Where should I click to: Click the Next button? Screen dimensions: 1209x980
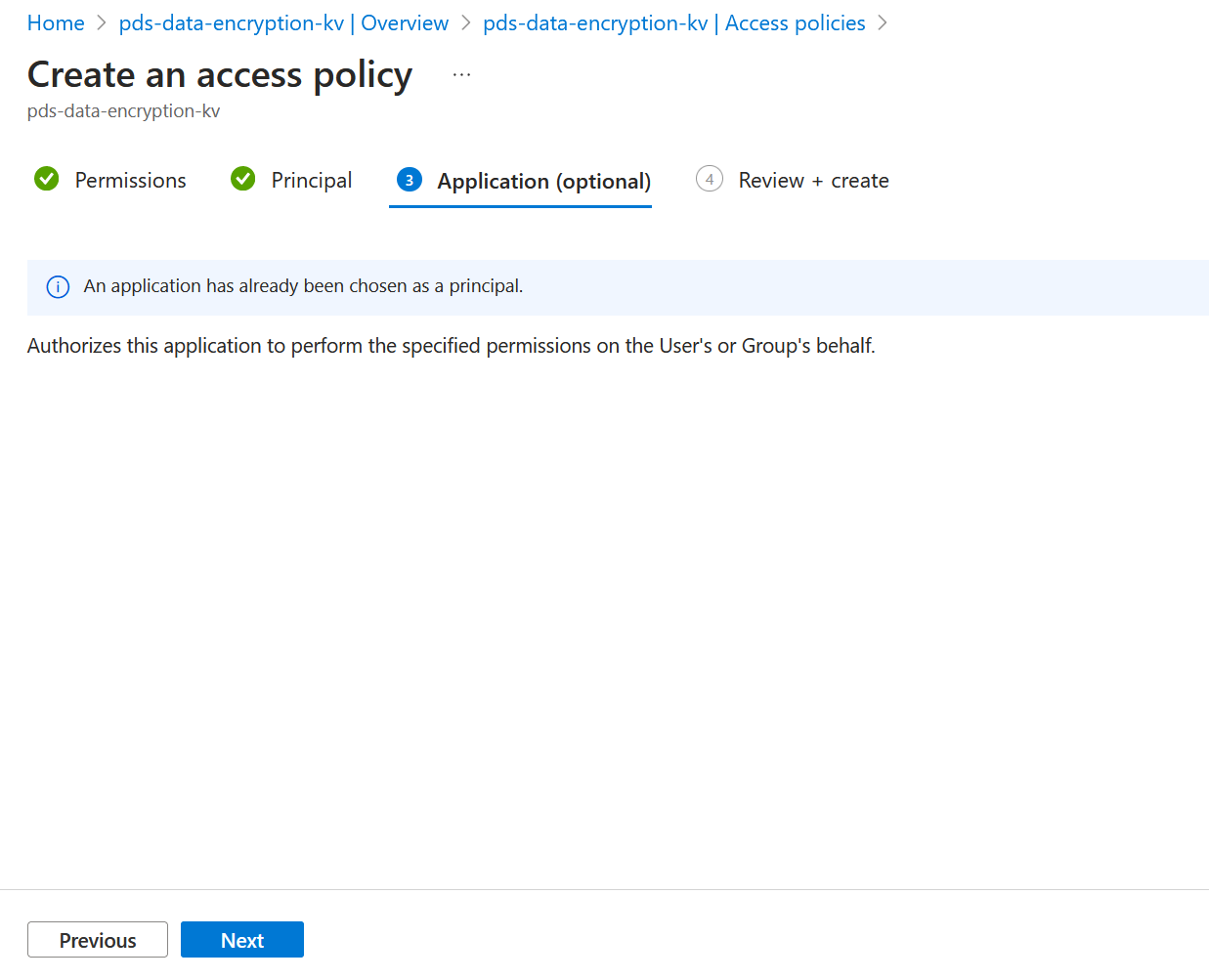pos(241,939)
